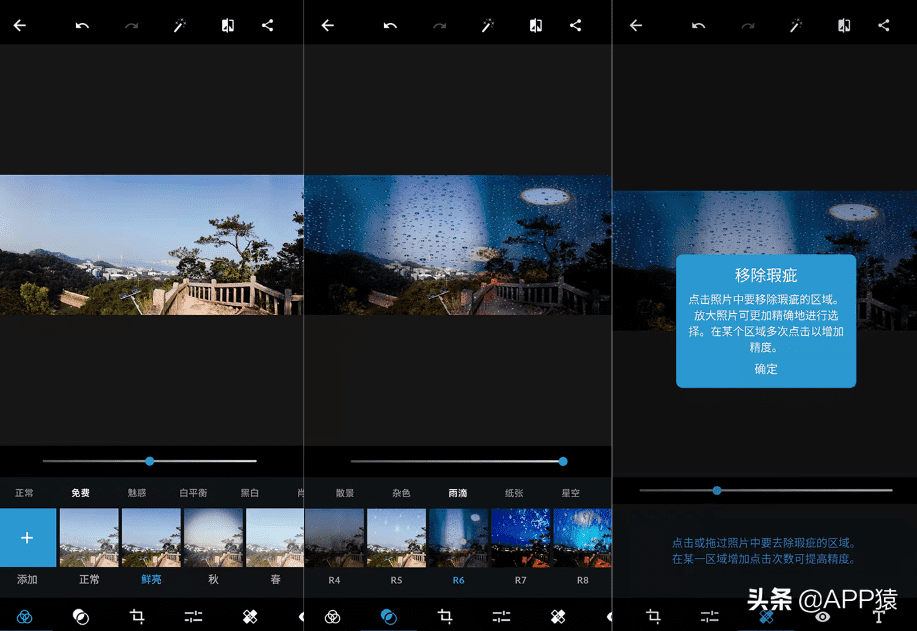The height and width of the screenshot is (631, 917).
Task: Tap the landscape photo in left panel
Action: (151, 245)
